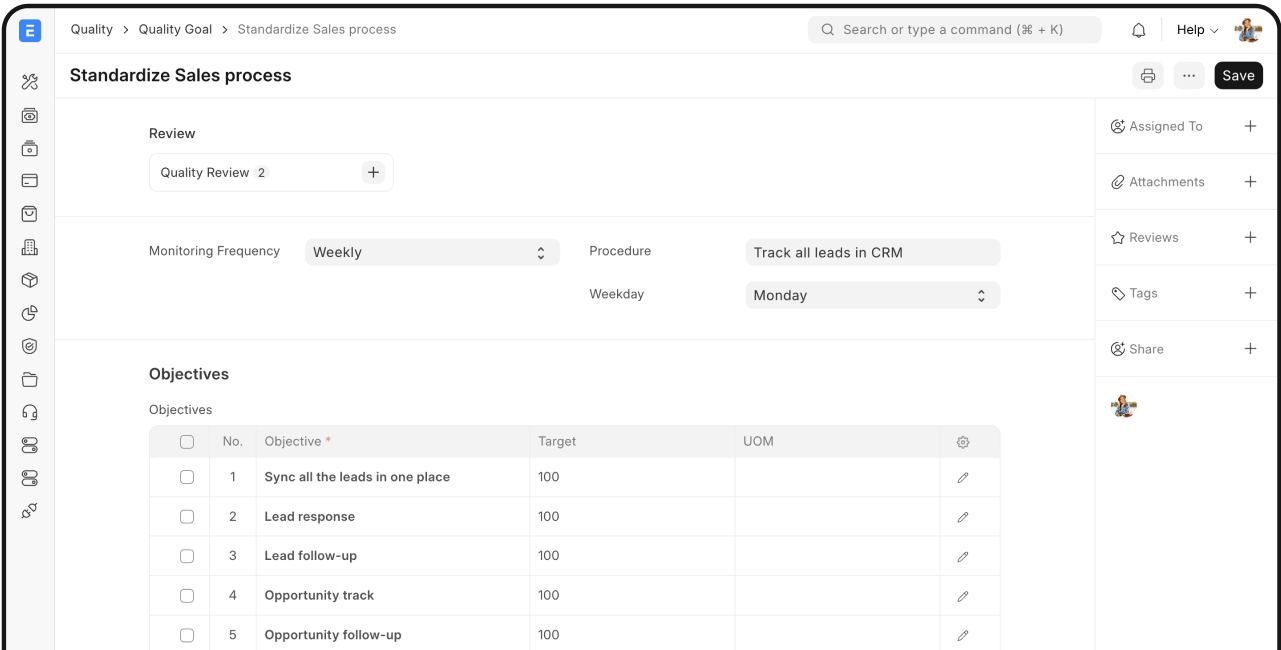Go to Quality Goal via breadcrumb
This screenshot has height=650, width=1281.
coord(175,29)
